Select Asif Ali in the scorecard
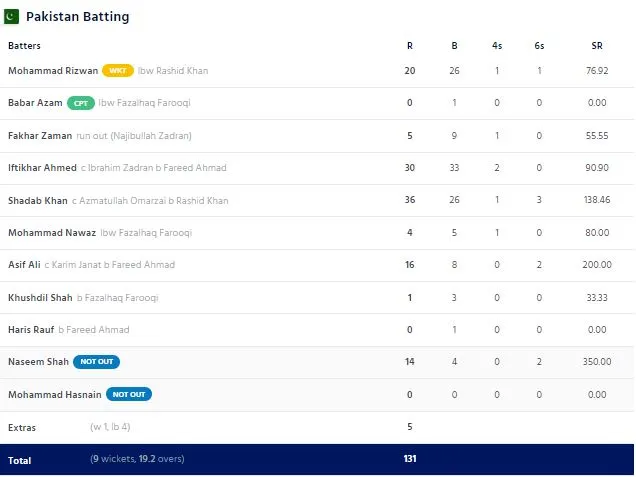Viewport: 636px width, 477px height. [26, 265]
